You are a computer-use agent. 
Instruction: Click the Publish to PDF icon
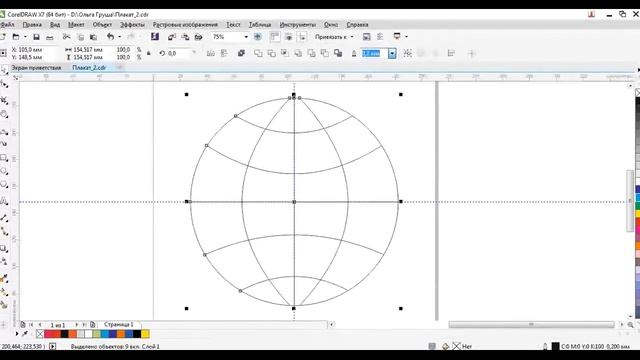(198, 37)
